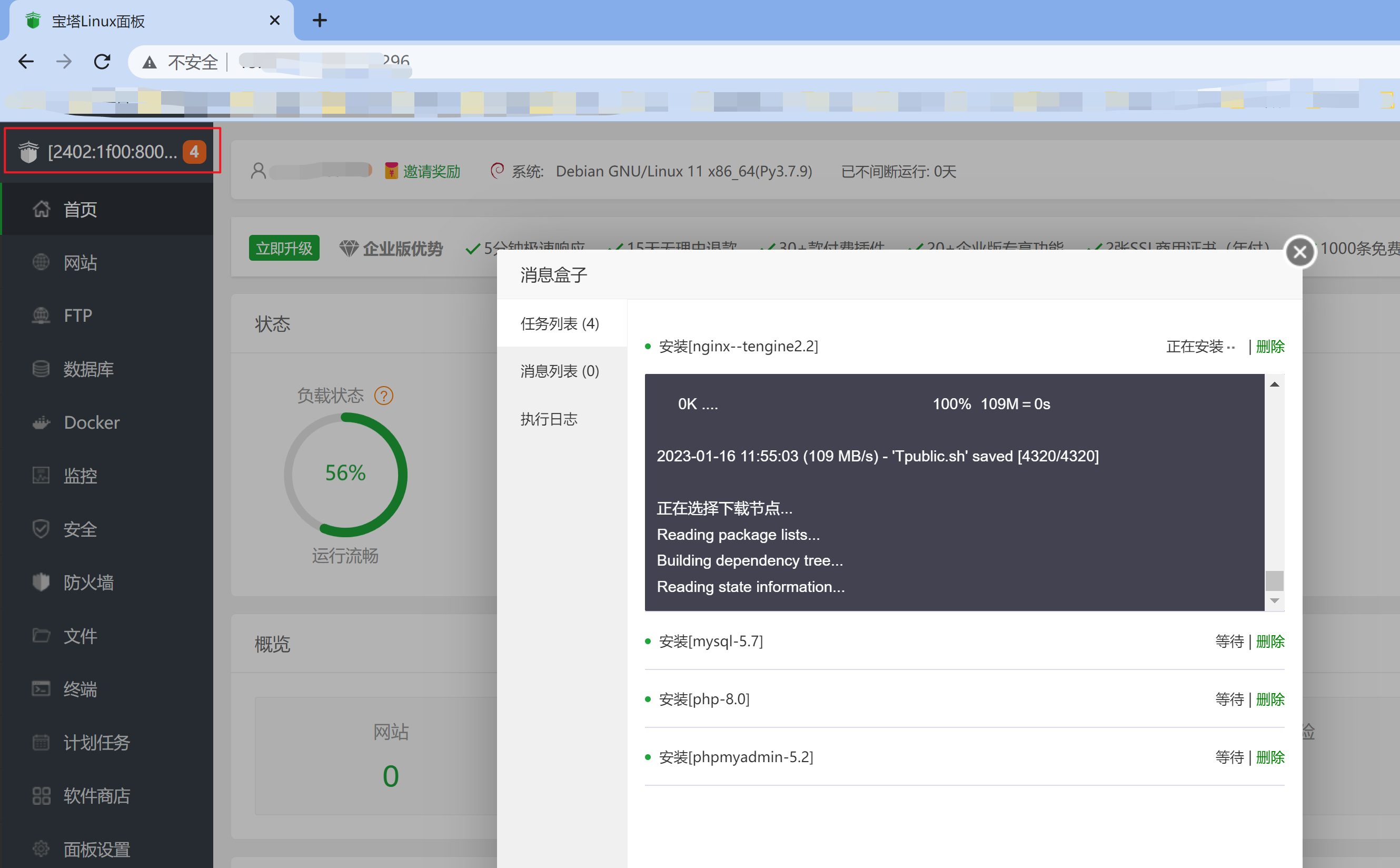Viewport: 1400px width, 868px height.
Task: Click the orange task count badge 4
Action: click(194, 152)
